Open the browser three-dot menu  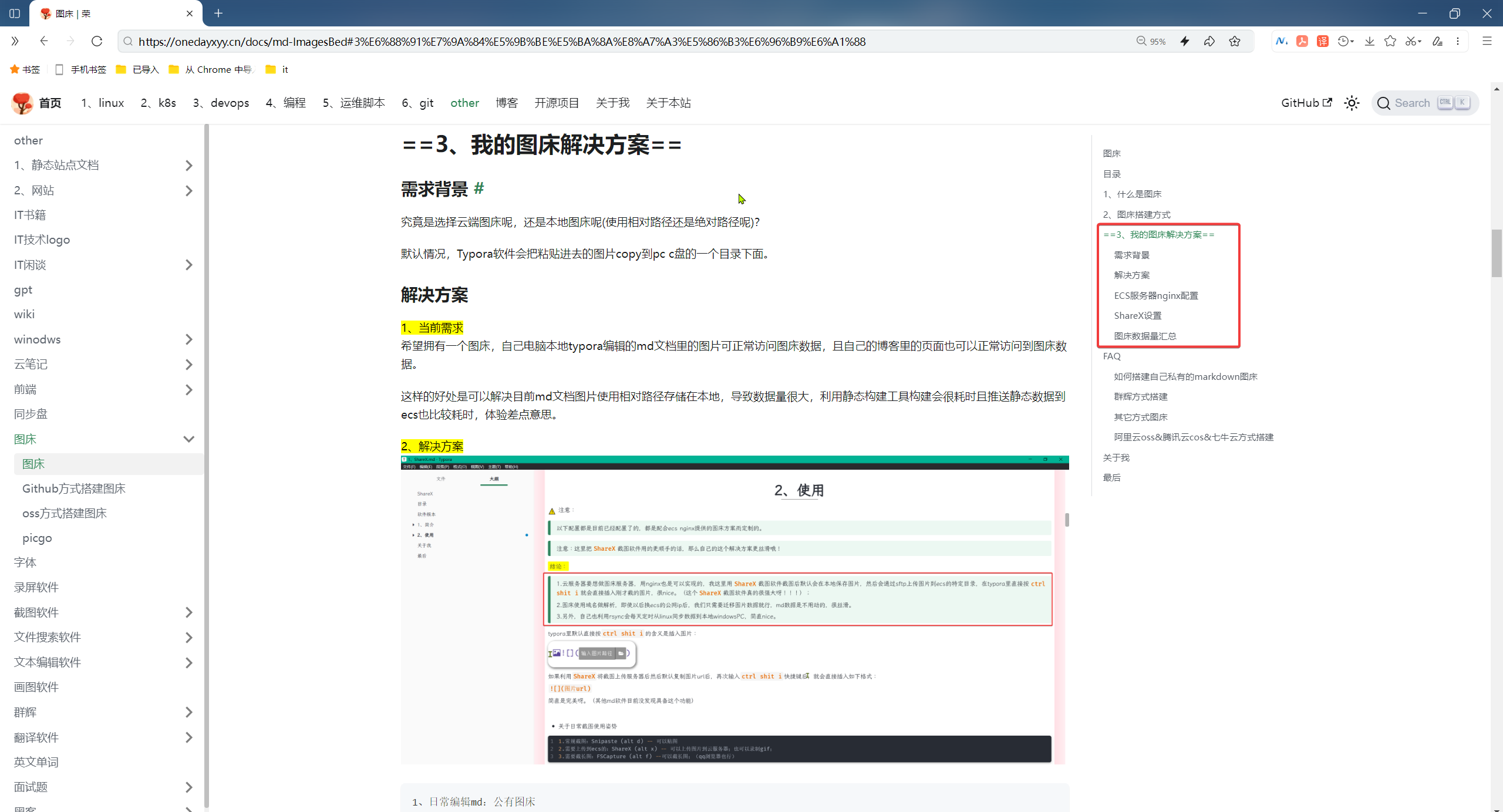[x=1458, y=41]
